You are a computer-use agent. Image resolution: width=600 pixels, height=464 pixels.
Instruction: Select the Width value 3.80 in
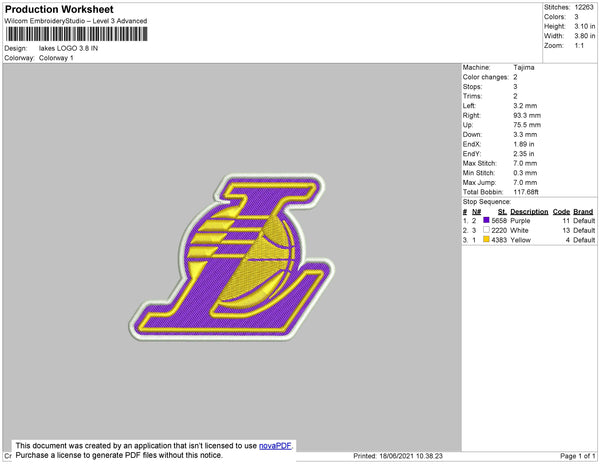[585, 36]
